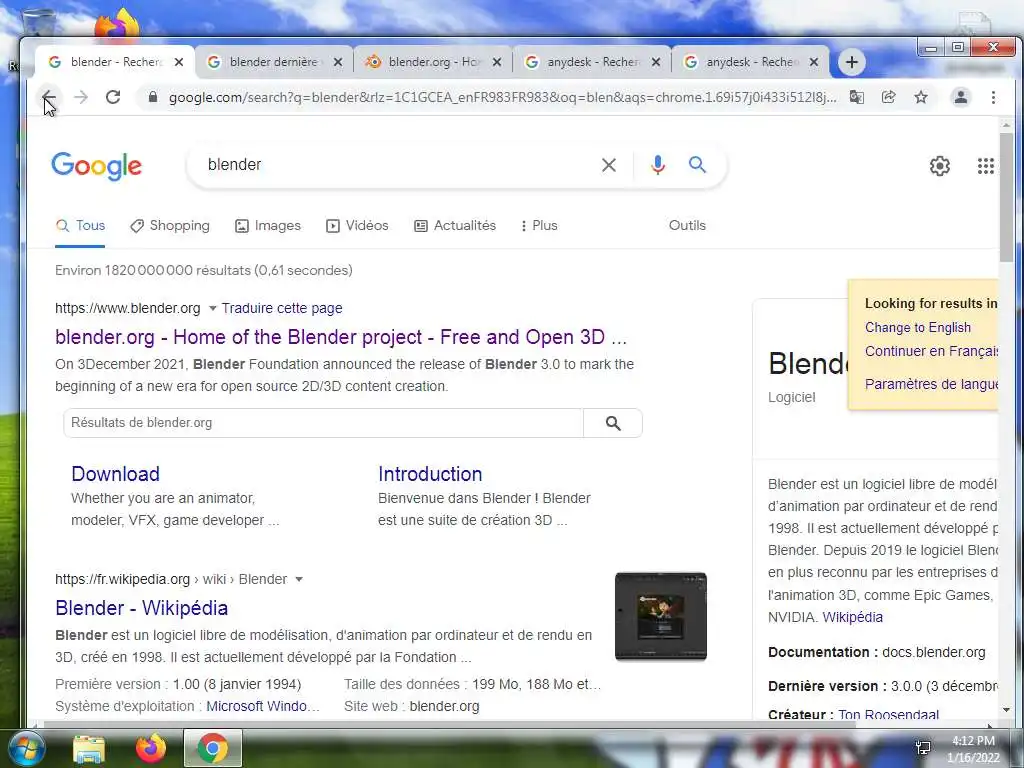The height and width of the screenshot is (768, 1024).
Task: Open Google settings gear
Action: pos(940,166)
